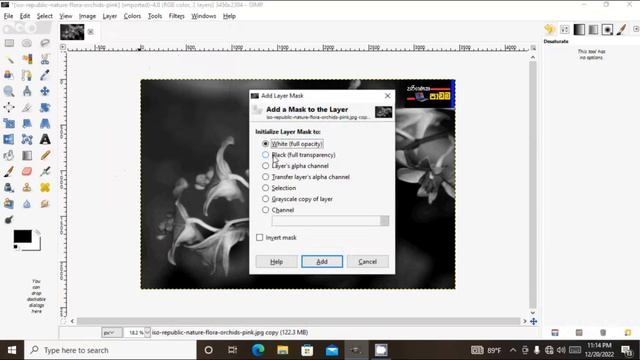Screen dimensions: 640x360
Task: Open the right dock tab configuration menu
Action: pos(636,29)
